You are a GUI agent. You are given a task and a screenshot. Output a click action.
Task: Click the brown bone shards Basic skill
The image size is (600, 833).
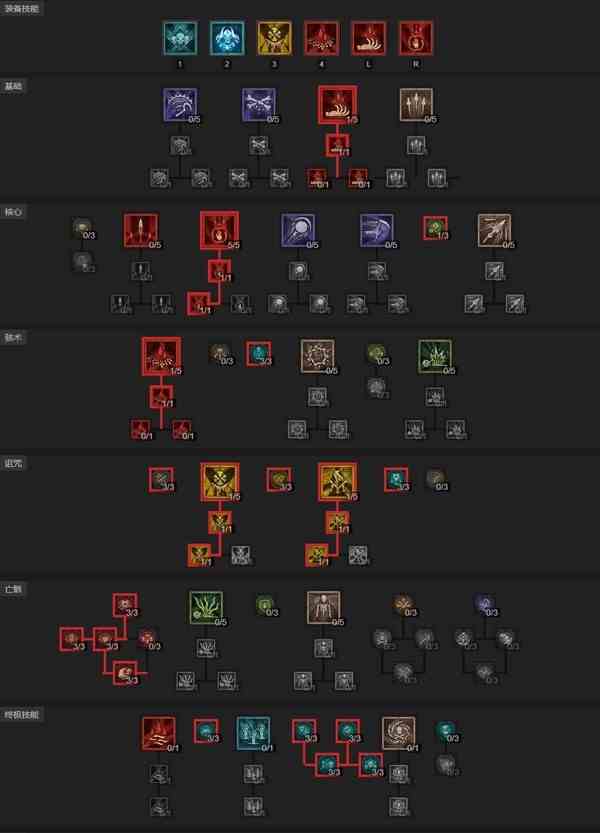tap(416, 105)
